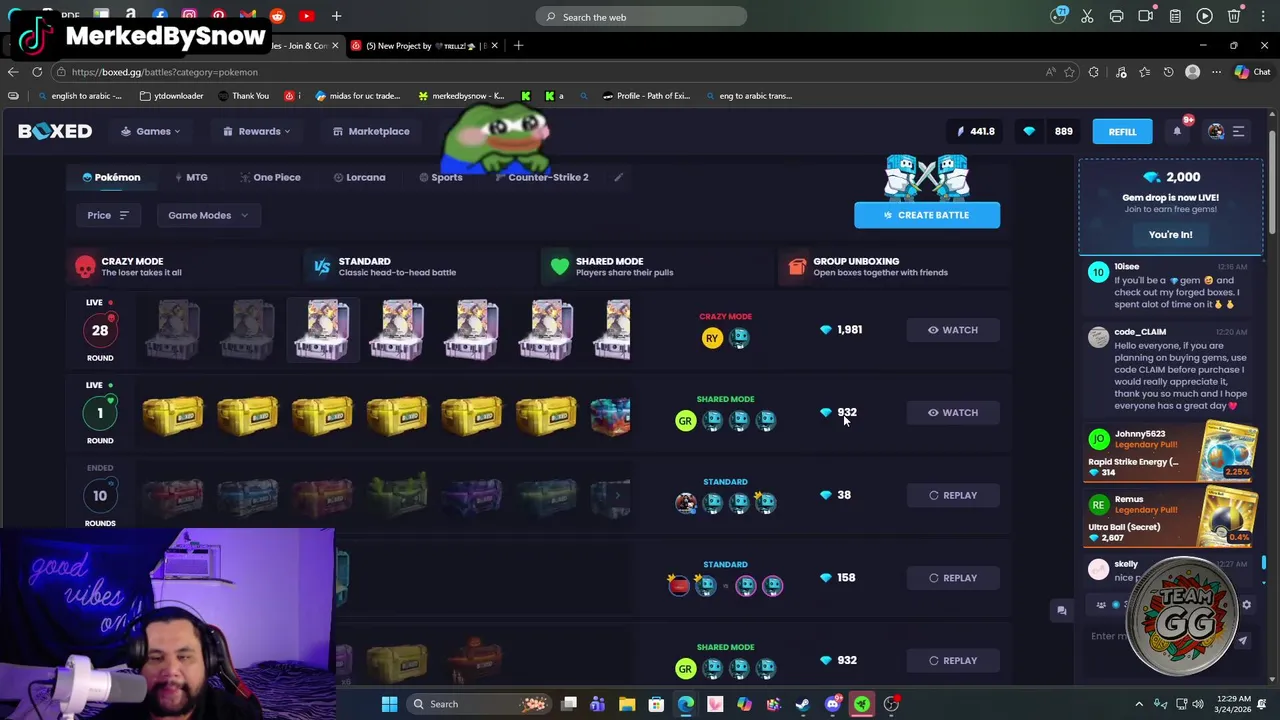Click the You're In! gem drop button

tap(1170, 234)
